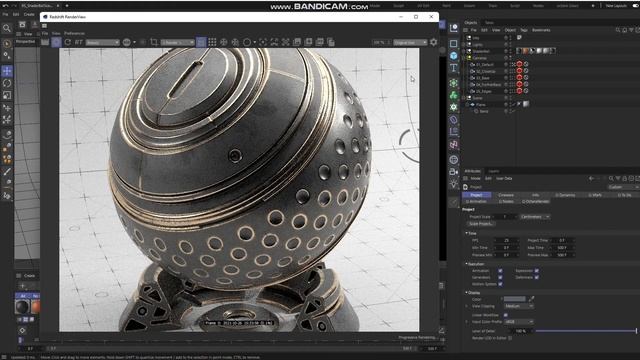The height and width of the screenshot is (360, 640).
Task: Click the camera icon in side palette
Action: (x=453, y=171)
